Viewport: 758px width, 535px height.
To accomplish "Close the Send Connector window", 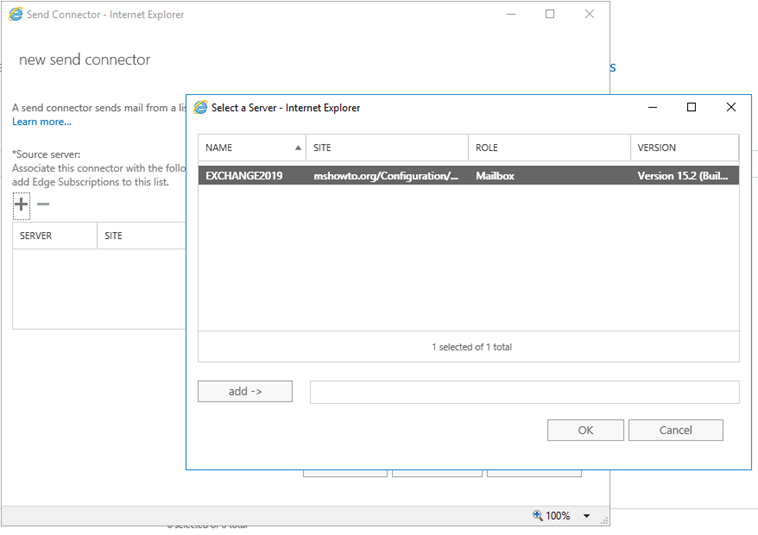I will point(589,14).
